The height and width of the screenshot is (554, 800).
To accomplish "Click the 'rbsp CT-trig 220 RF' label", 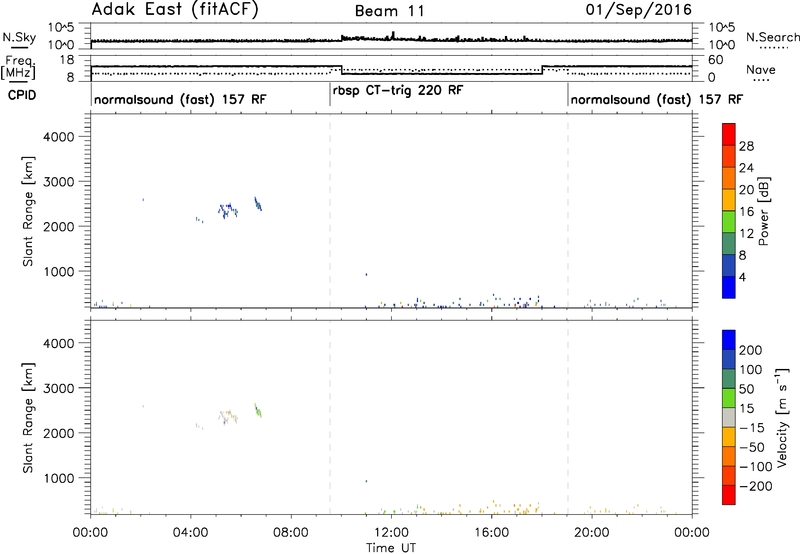I will point(398,91).
